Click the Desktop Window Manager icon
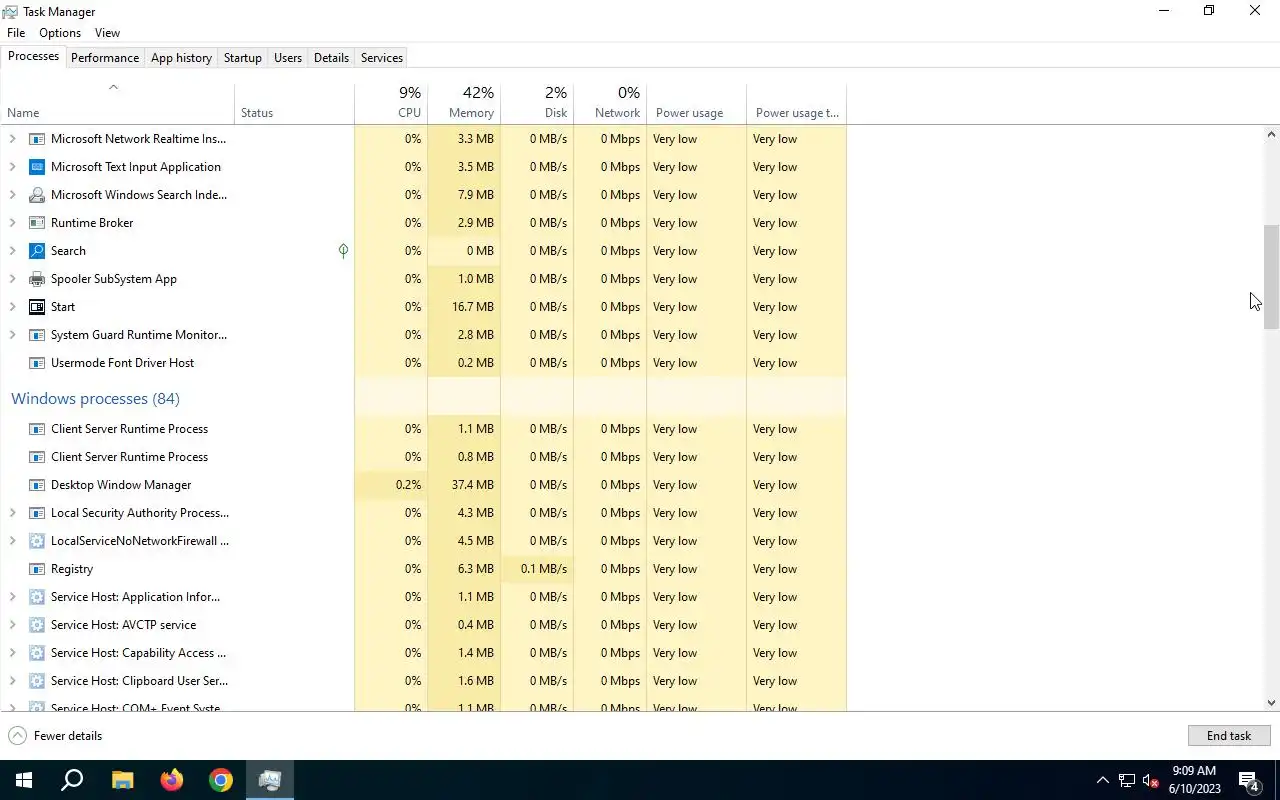 37,485
